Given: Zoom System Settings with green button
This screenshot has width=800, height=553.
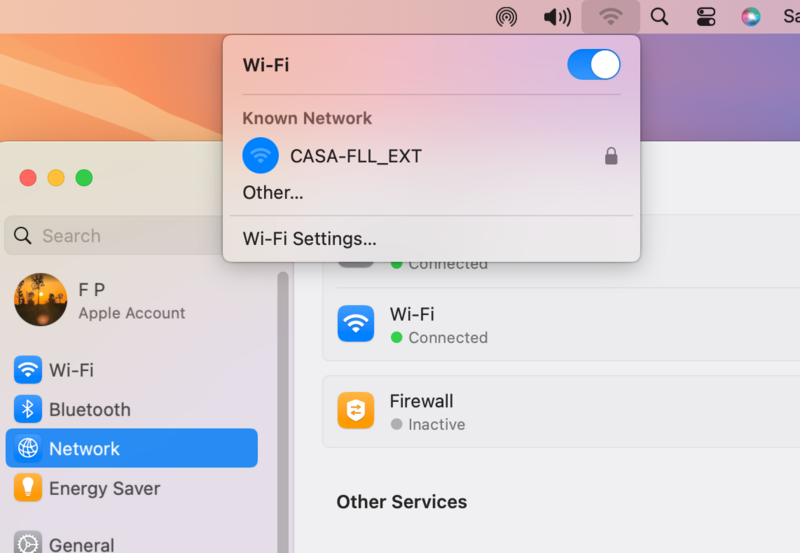Looking at the screenshot, I should click(x=84, y=178).
